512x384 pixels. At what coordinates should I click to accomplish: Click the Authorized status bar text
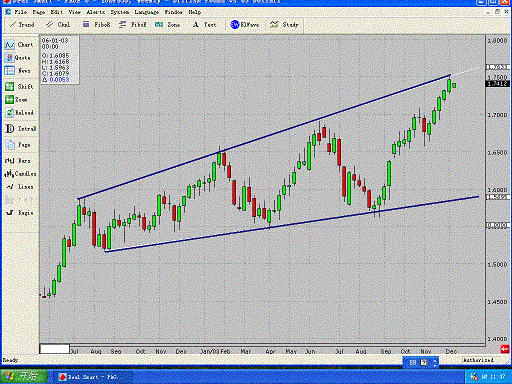478,360
